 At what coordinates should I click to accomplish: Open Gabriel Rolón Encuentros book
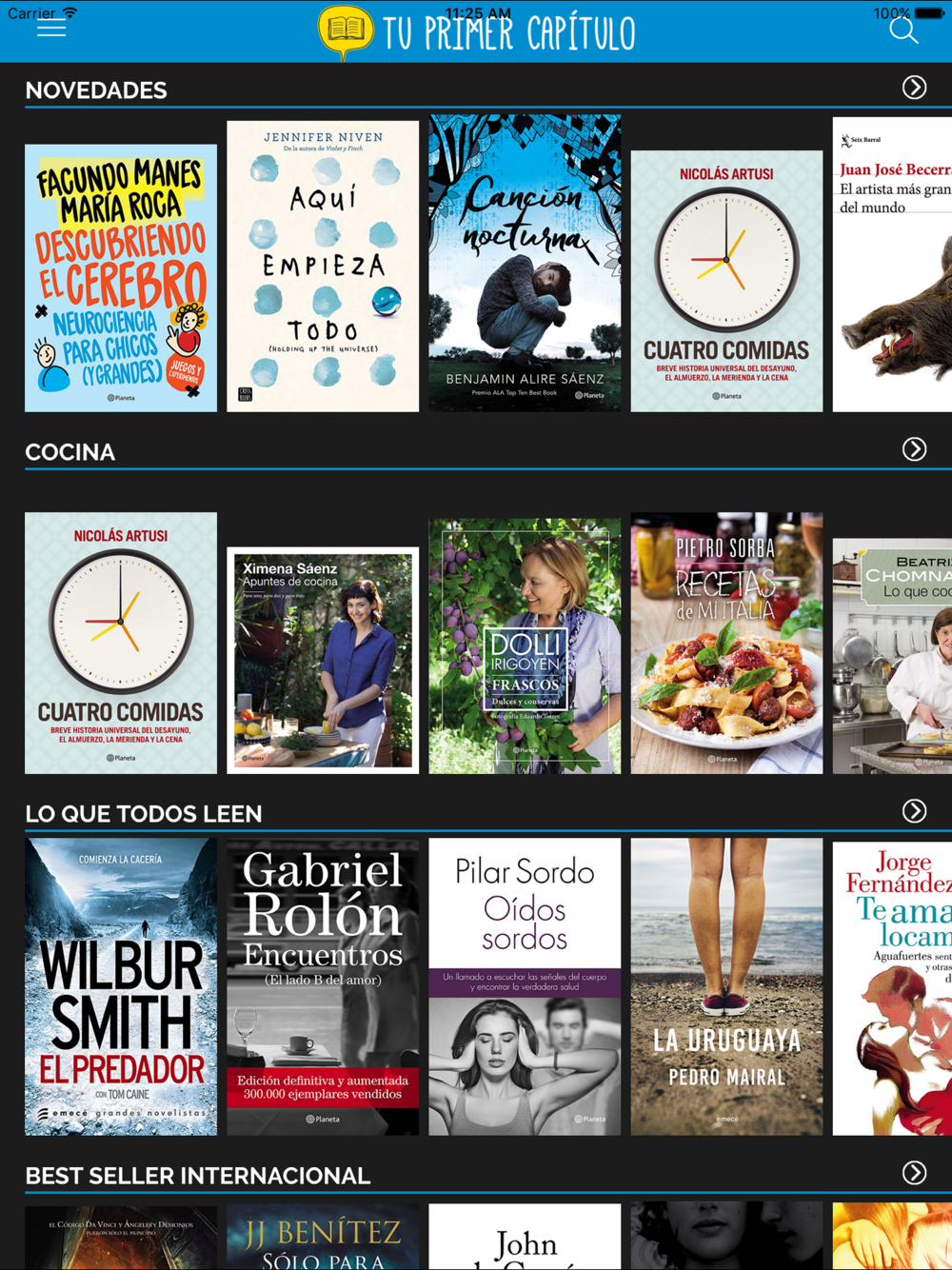[323, 986]
